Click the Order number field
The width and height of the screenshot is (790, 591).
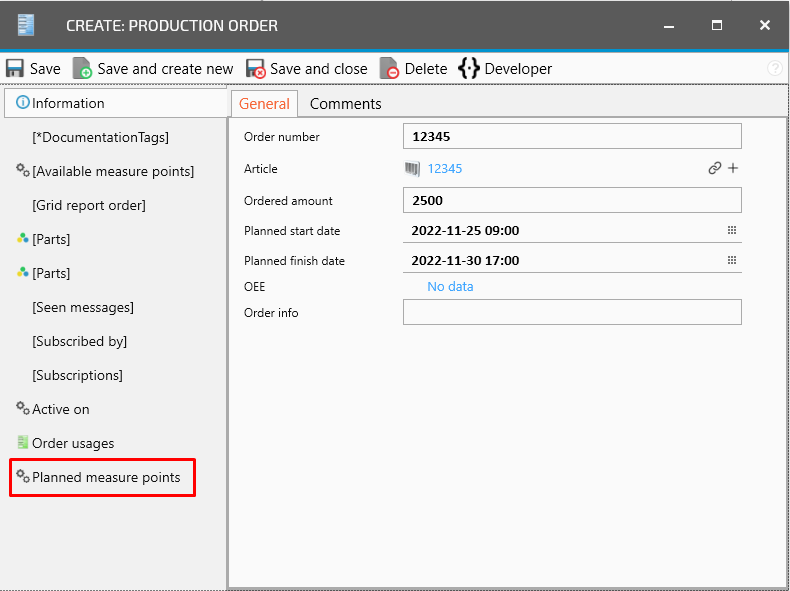[572, 137]
